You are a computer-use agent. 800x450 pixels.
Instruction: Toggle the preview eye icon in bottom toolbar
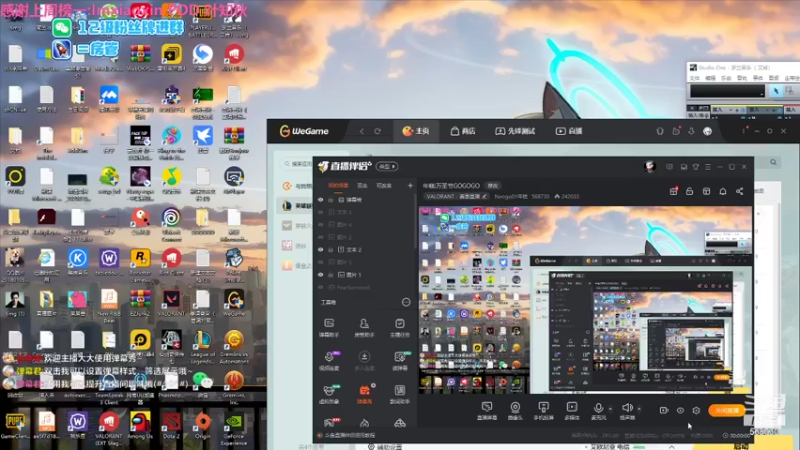(x=680, y=410)
